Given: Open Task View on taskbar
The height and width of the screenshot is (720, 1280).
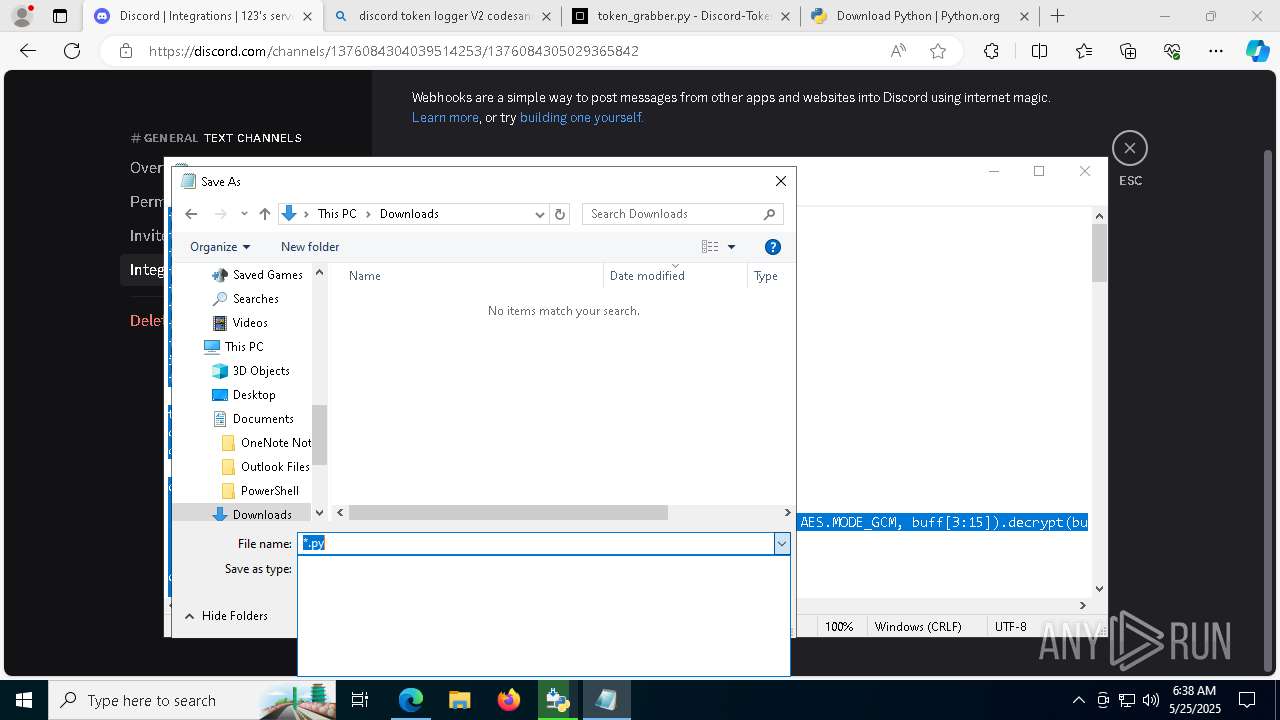Looking at the screenshot, I should tap(361, 700).
